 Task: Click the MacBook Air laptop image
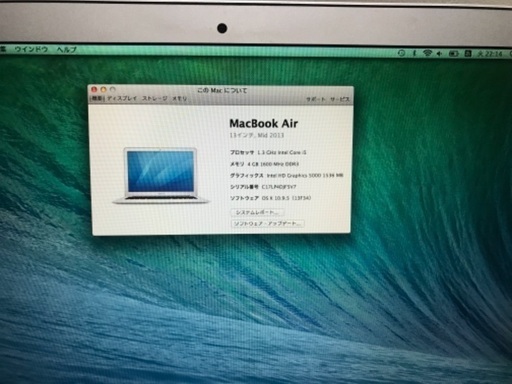point(161,175)
